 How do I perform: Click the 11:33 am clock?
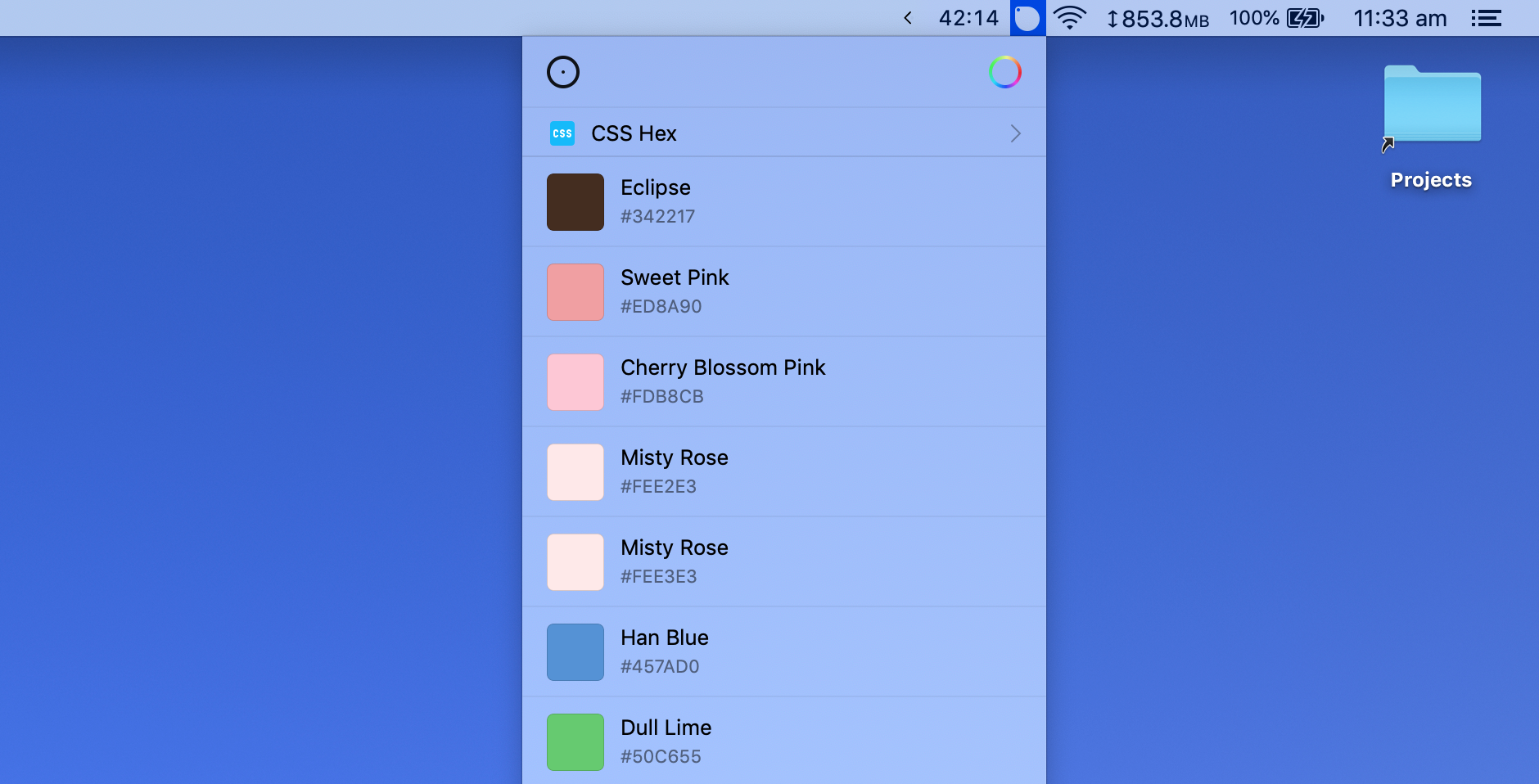[1400, 18]
